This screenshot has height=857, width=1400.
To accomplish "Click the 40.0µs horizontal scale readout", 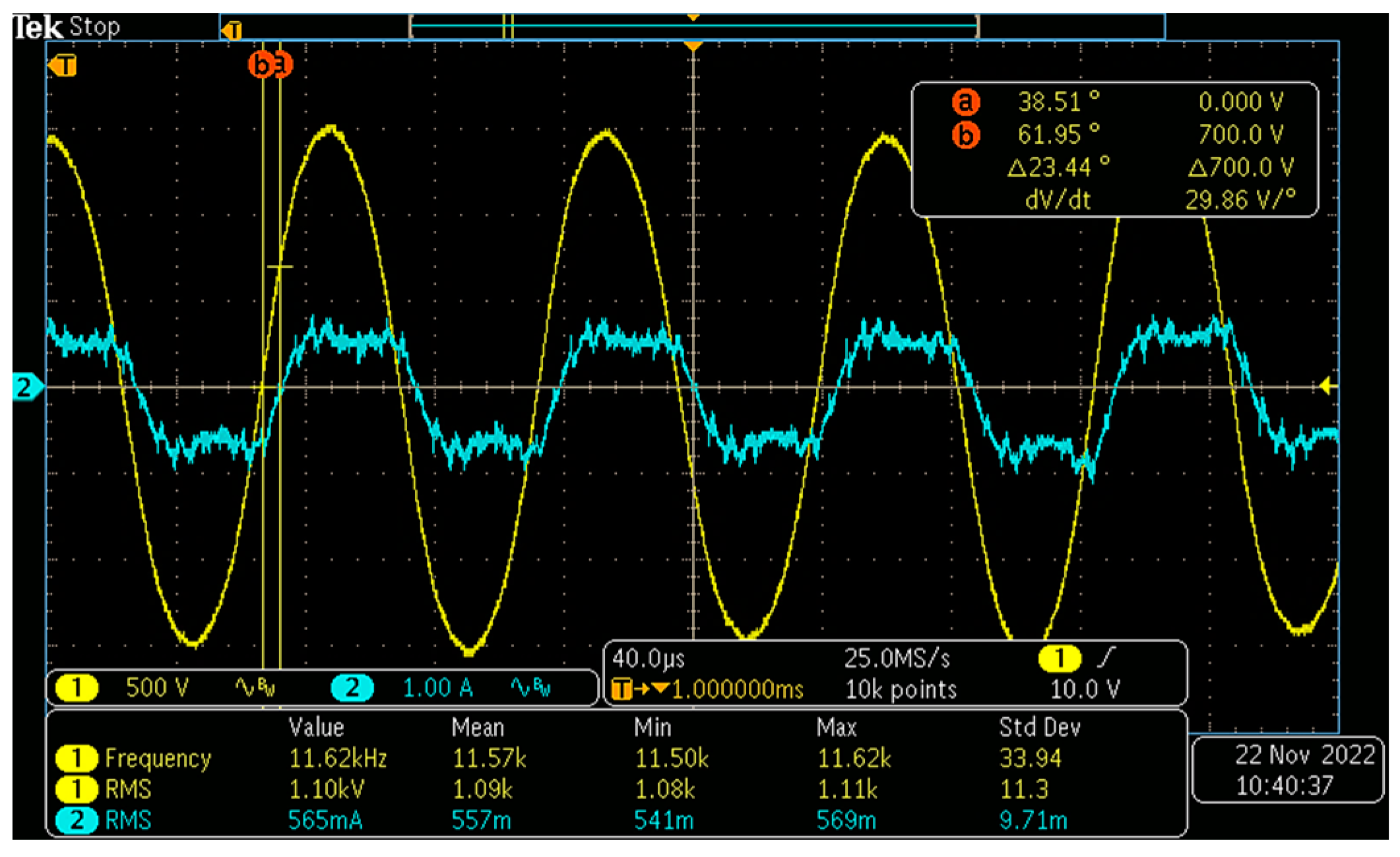I will click(x=649, y=658).
